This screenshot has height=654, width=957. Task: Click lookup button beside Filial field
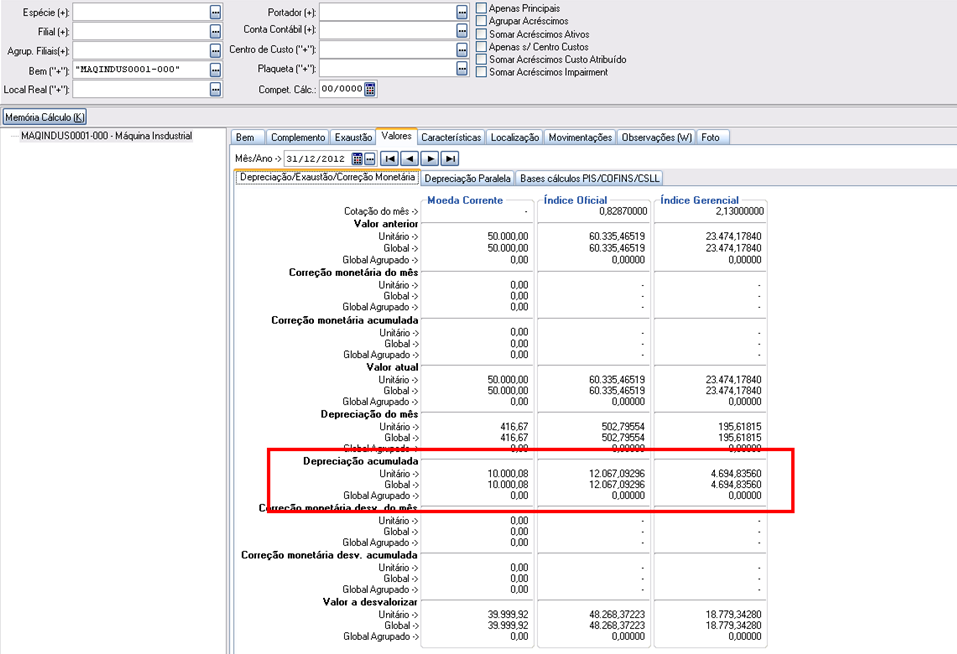215,31
